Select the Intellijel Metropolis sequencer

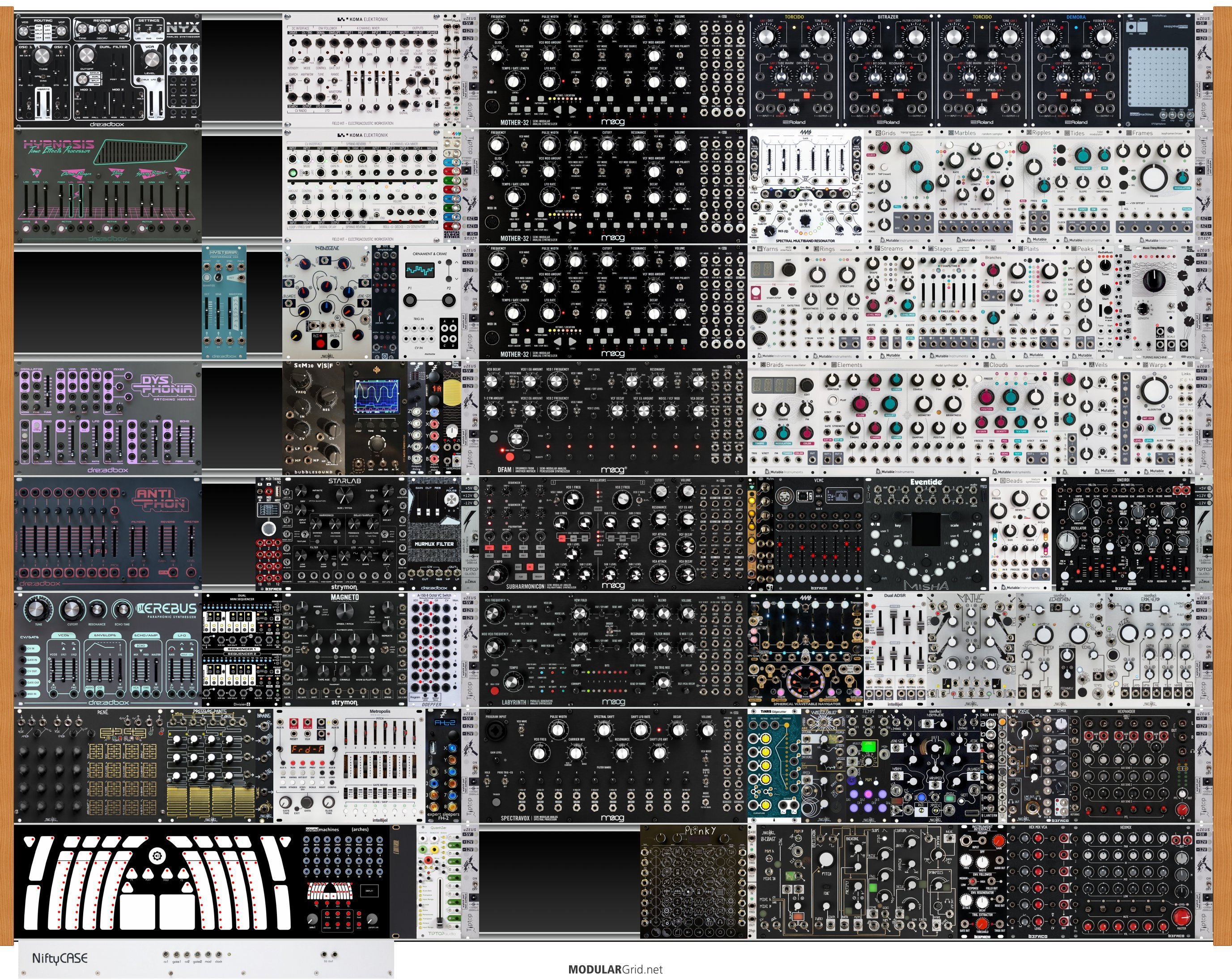tap(350, 766)
